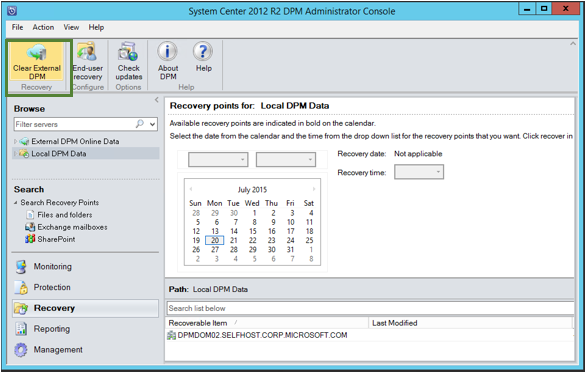Open End-user recovery configuration
This screenshot has height=376, width=587.
pyautogui.click(x=88, y=62)
